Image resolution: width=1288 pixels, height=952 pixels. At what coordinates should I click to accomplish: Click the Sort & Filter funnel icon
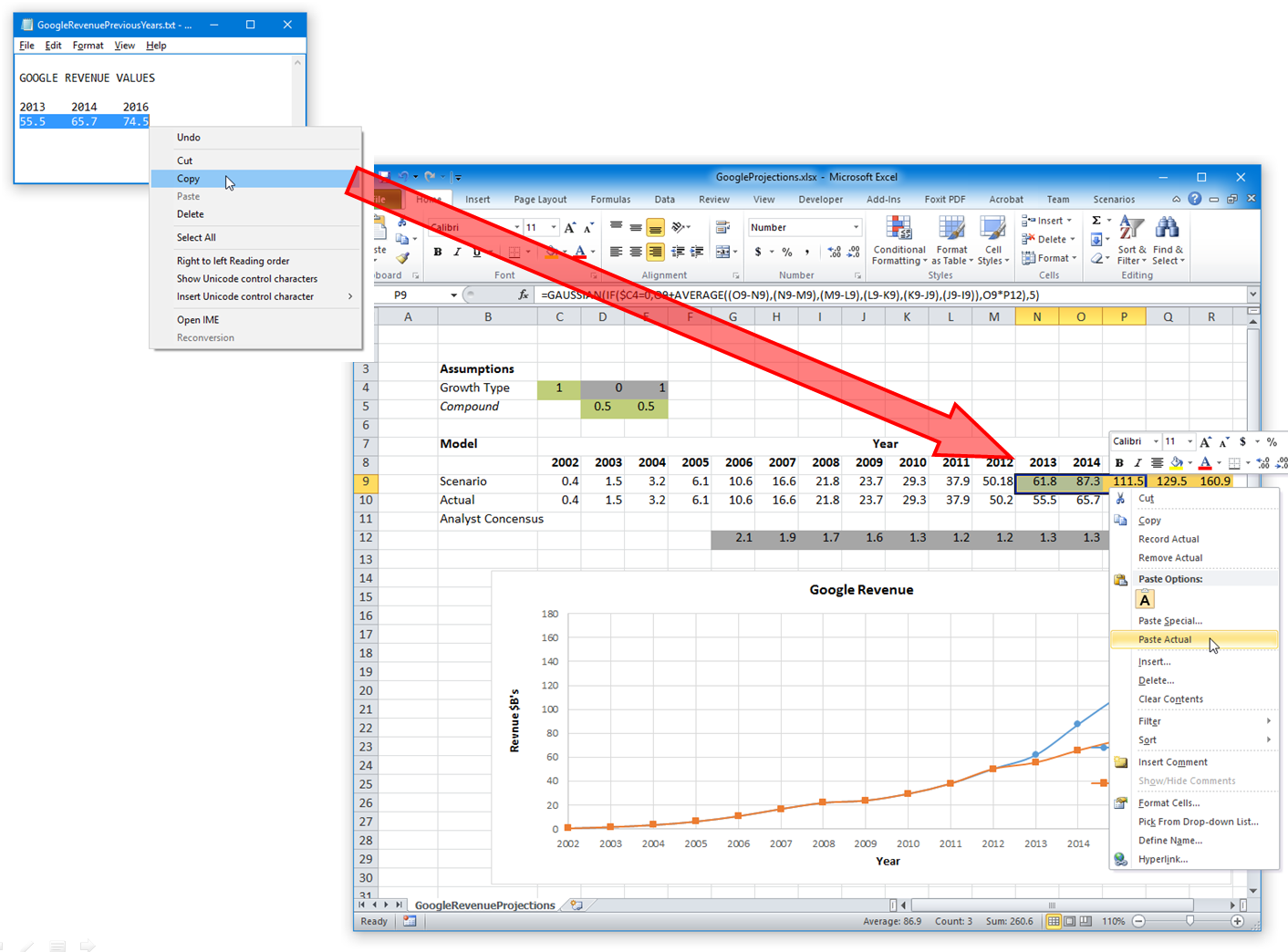[1131, 228]
